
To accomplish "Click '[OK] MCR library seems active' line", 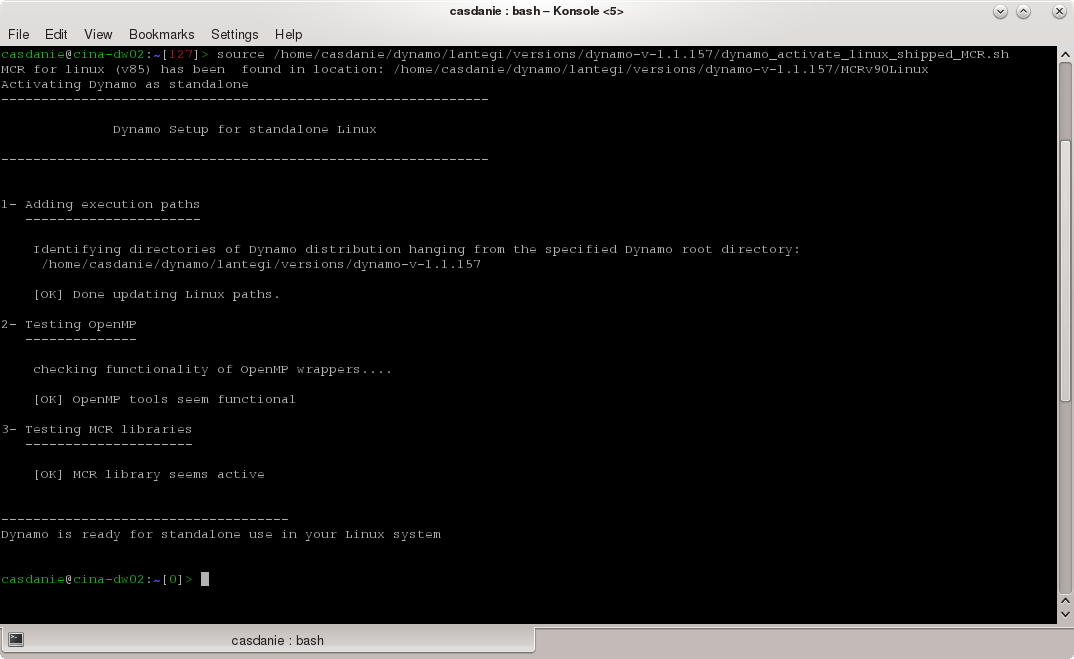I will (149, 474).
